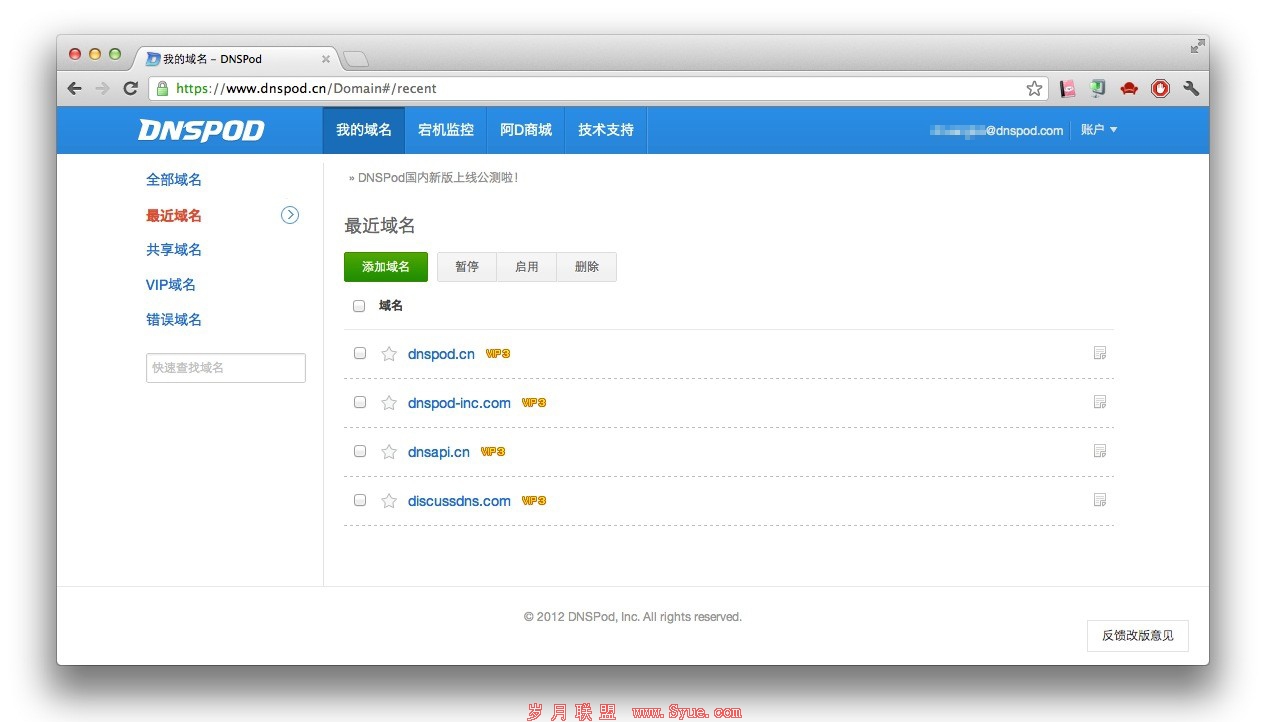Star the dnspod.cn domain
Viewport: 1266px width, 722px height.
[x=389, y=354]
